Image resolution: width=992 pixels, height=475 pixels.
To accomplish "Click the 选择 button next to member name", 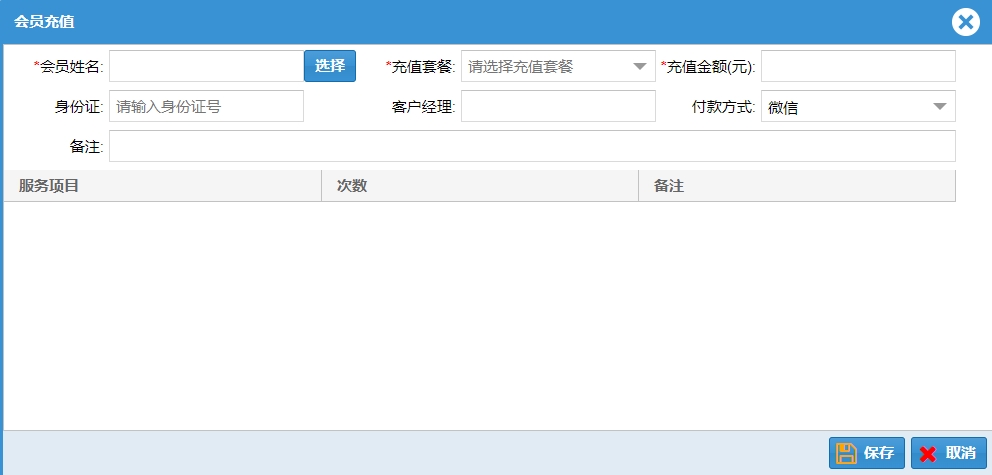I will coord(330,66).
